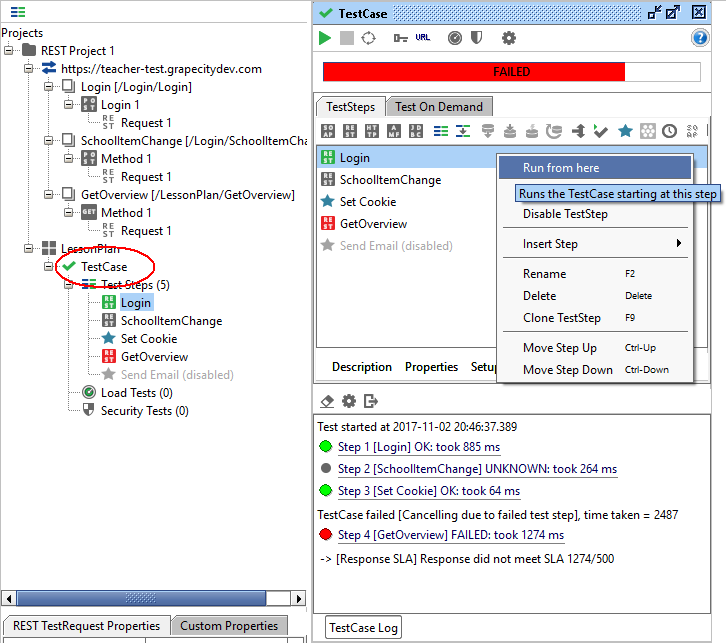Toggle the loop TestCase circular icon
This screenshot has width=726, height=643.
point(369,38)
